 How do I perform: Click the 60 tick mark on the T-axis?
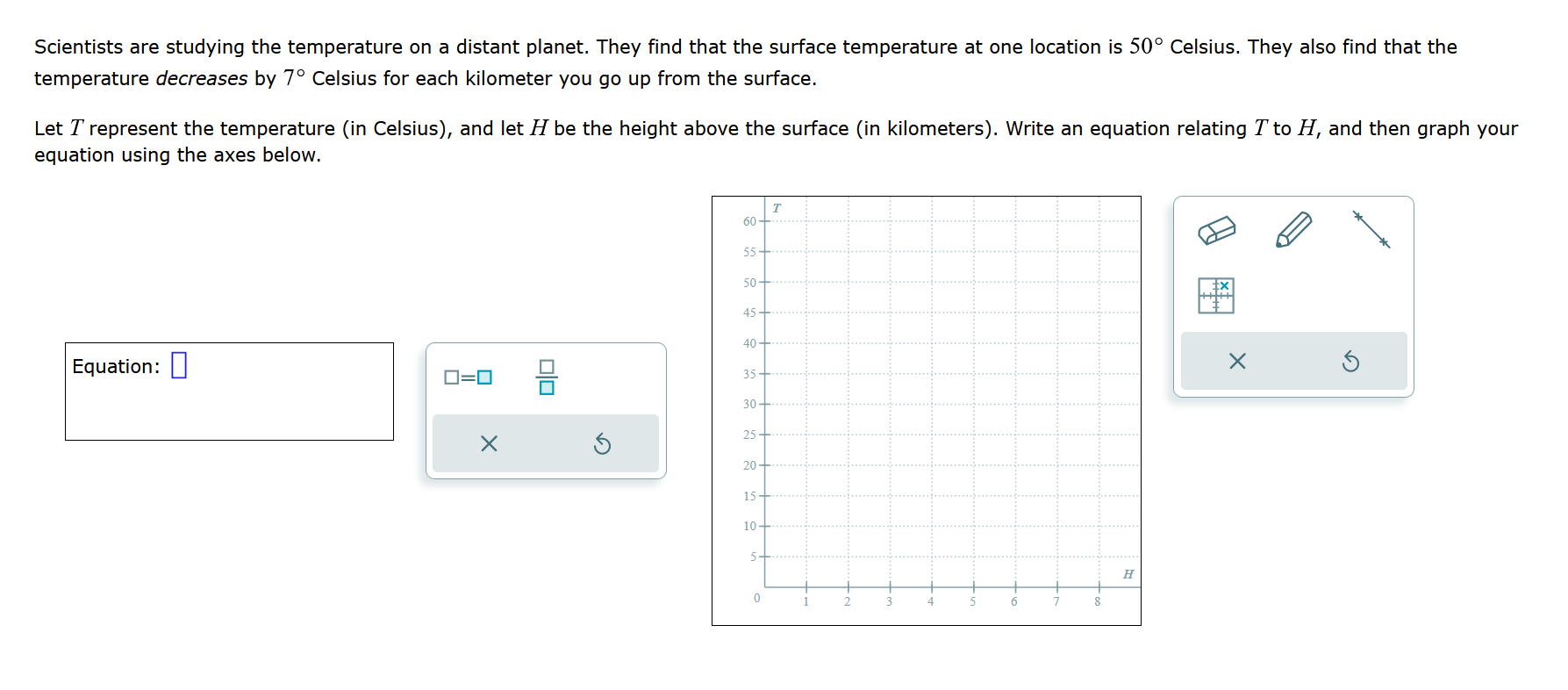(764, 222)
